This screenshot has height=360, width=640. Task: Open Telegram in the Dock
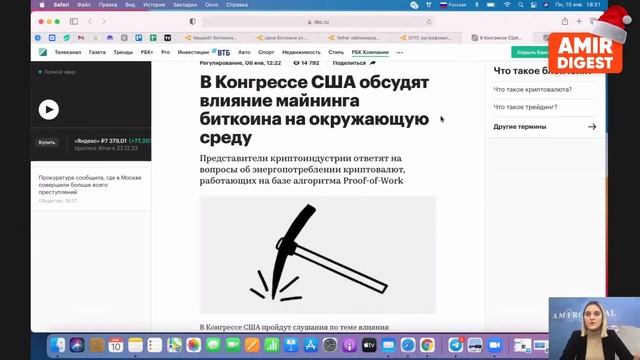tap(456, 345)
